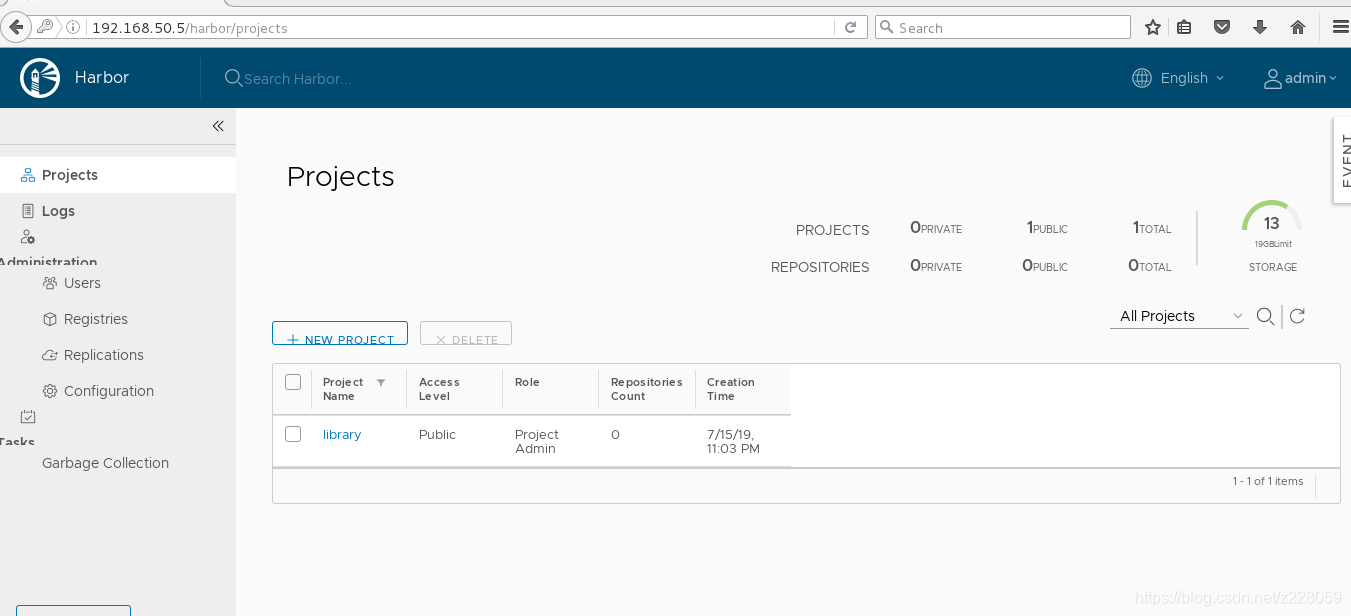Click the Logs sidebar icon

coord(28,211)
